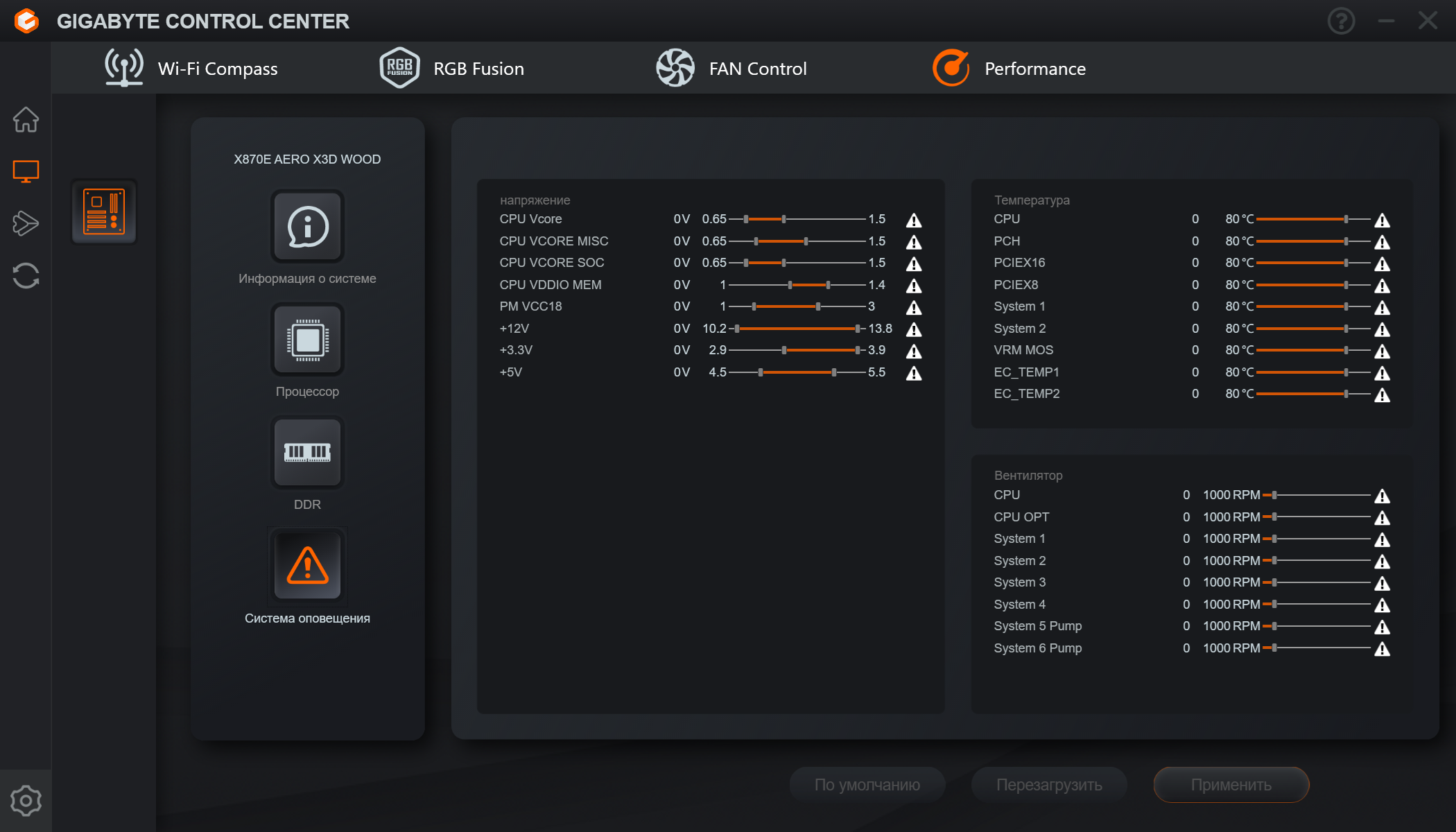Open the Информация о системе icon
The image size is (1456, 832).
click(x=307, y=227)
